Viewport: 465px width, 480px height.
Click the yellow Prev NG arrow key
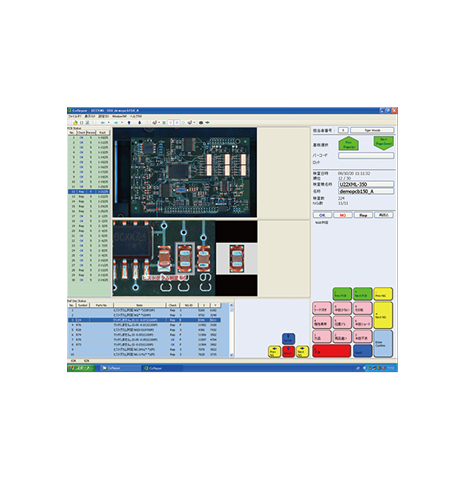[274, 352]
